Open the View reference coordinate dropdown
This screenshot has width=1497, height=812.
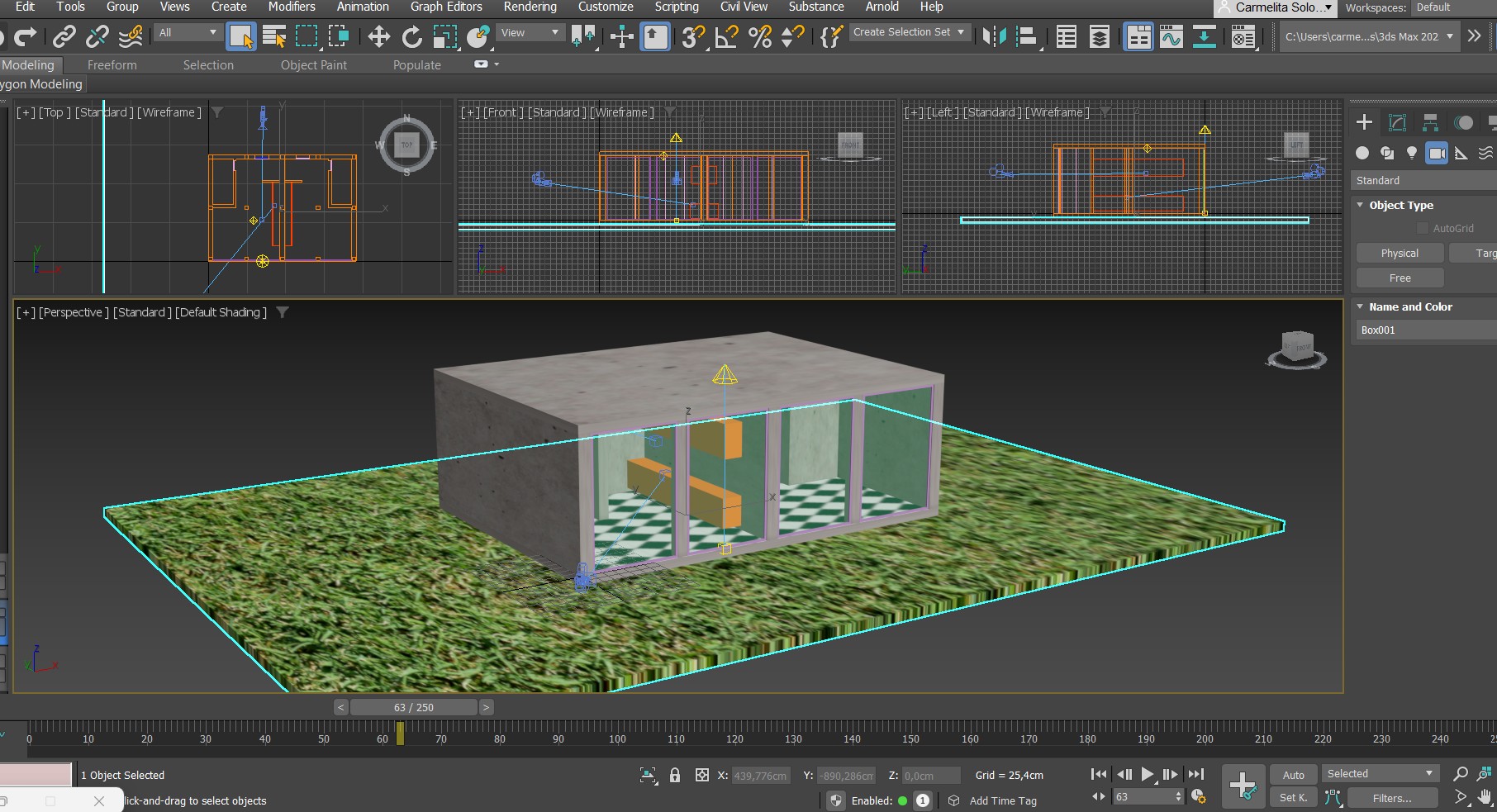click(x=530, y=33)
